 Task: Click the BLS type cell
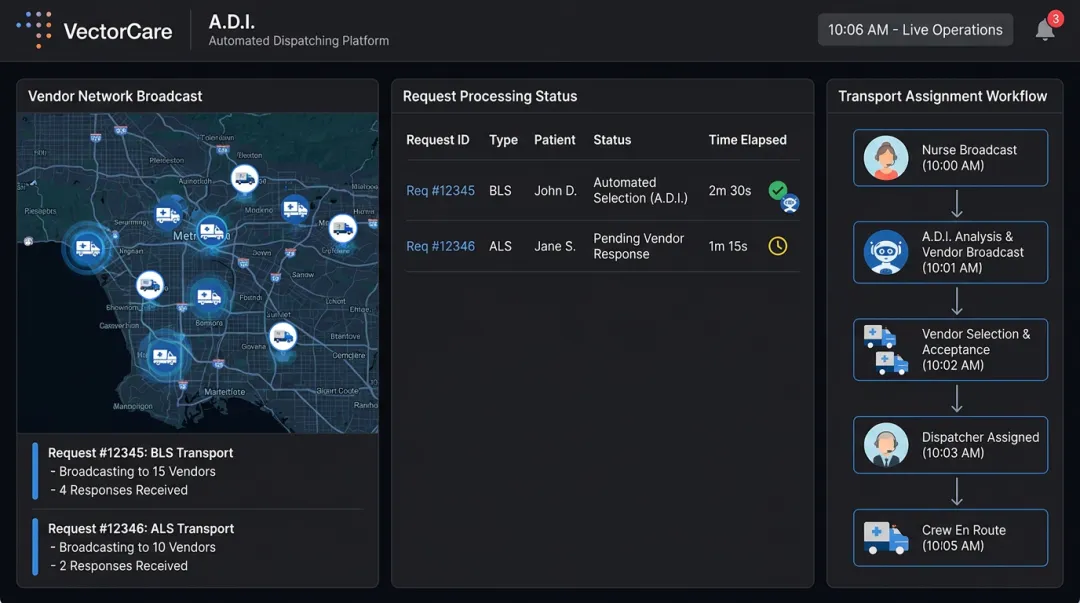pos(500,190)
